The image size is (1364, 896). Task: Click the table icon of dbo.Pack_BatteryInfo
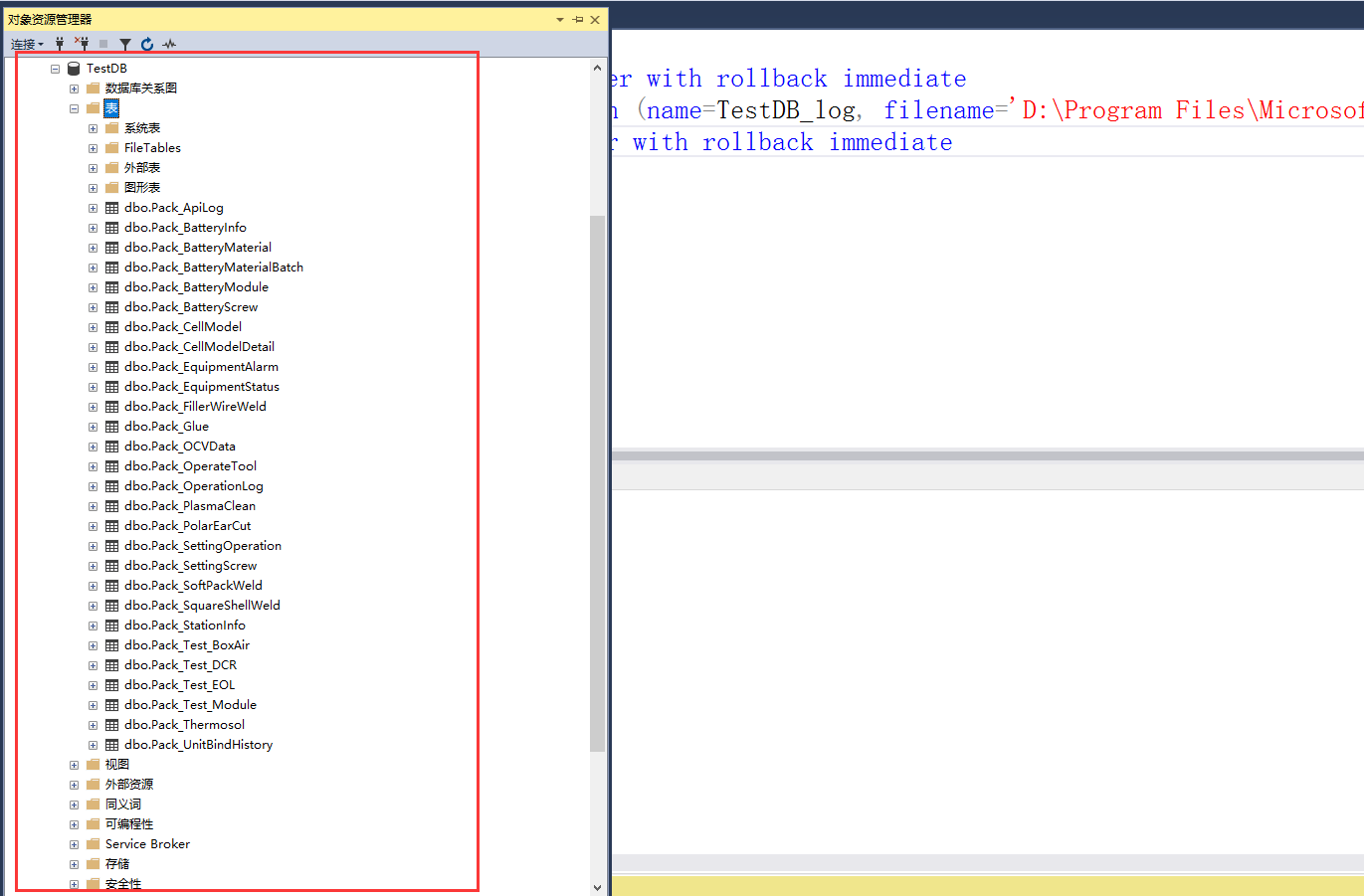point(112,228)
